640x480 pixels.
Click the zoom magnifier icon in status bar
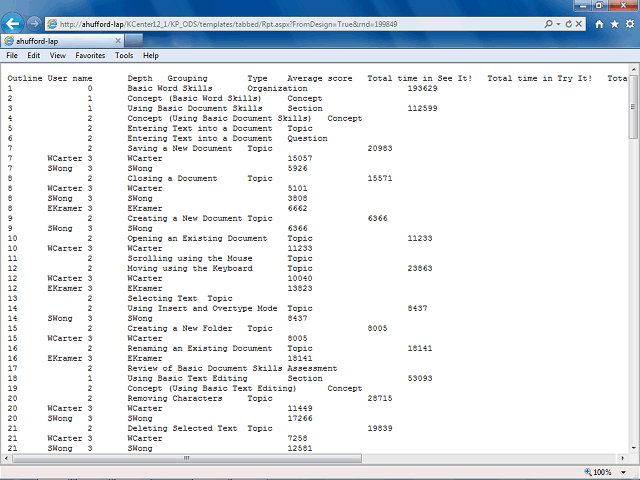pyautogui.click(x=588, y=472)
